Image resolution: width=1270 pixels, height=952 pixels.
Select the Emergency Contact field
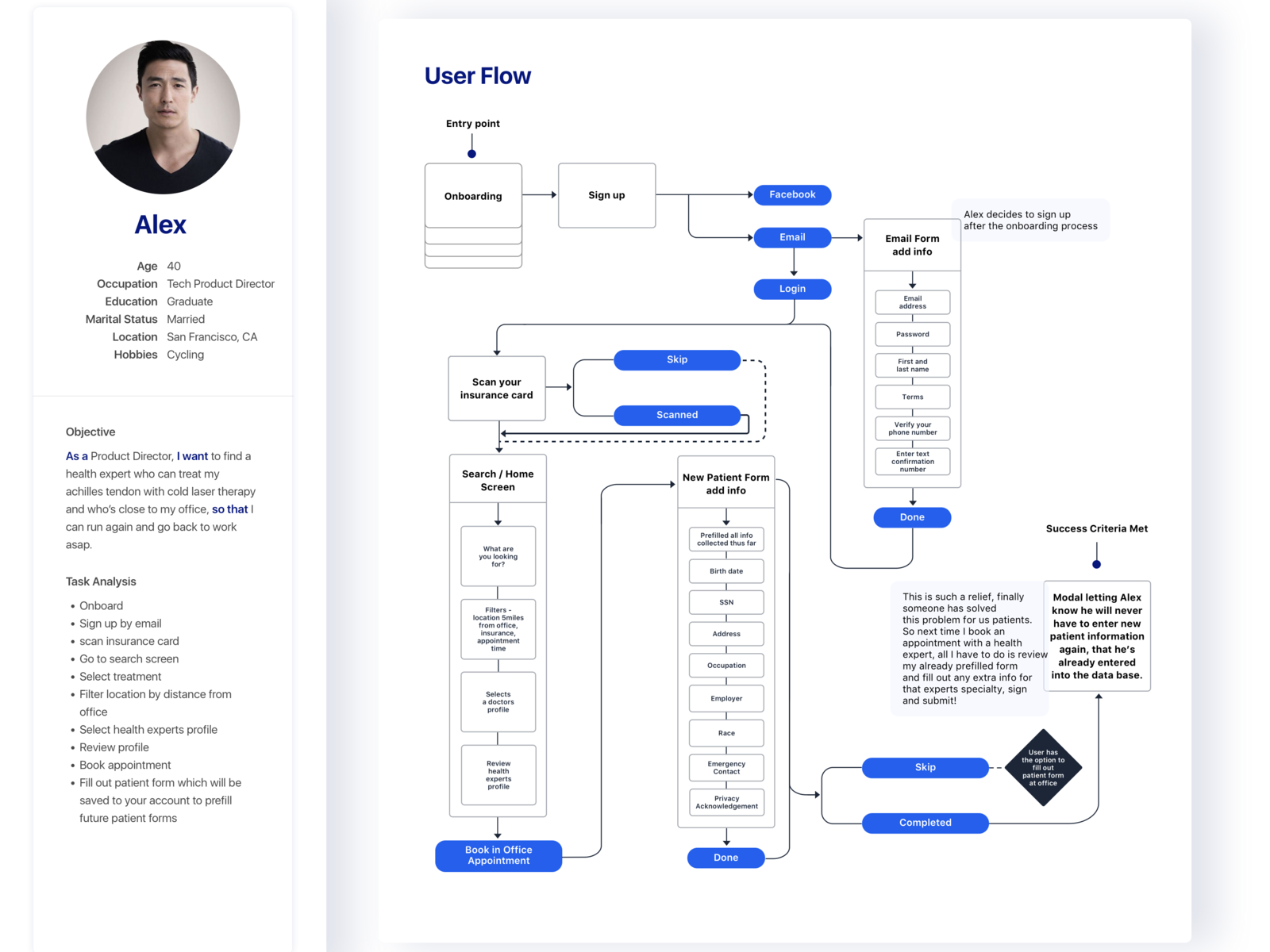(725, 767)
